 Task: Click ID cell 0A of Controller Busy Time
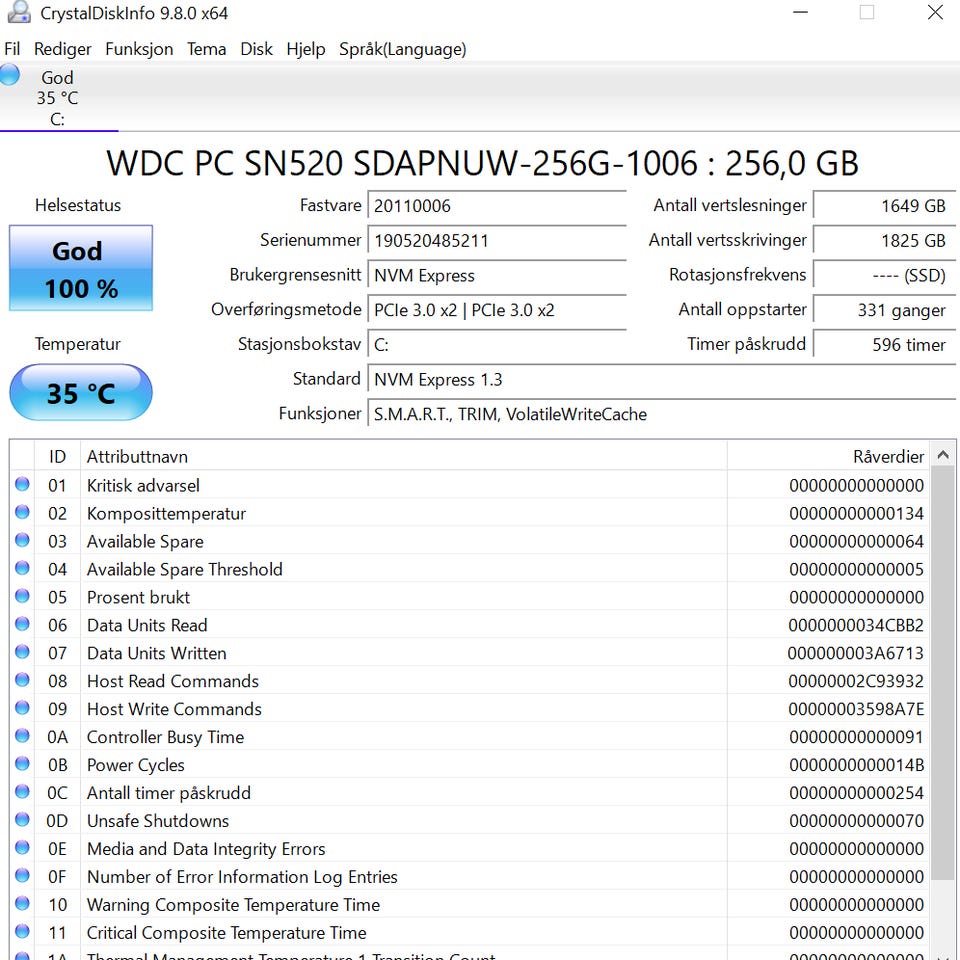pos(58,737)
